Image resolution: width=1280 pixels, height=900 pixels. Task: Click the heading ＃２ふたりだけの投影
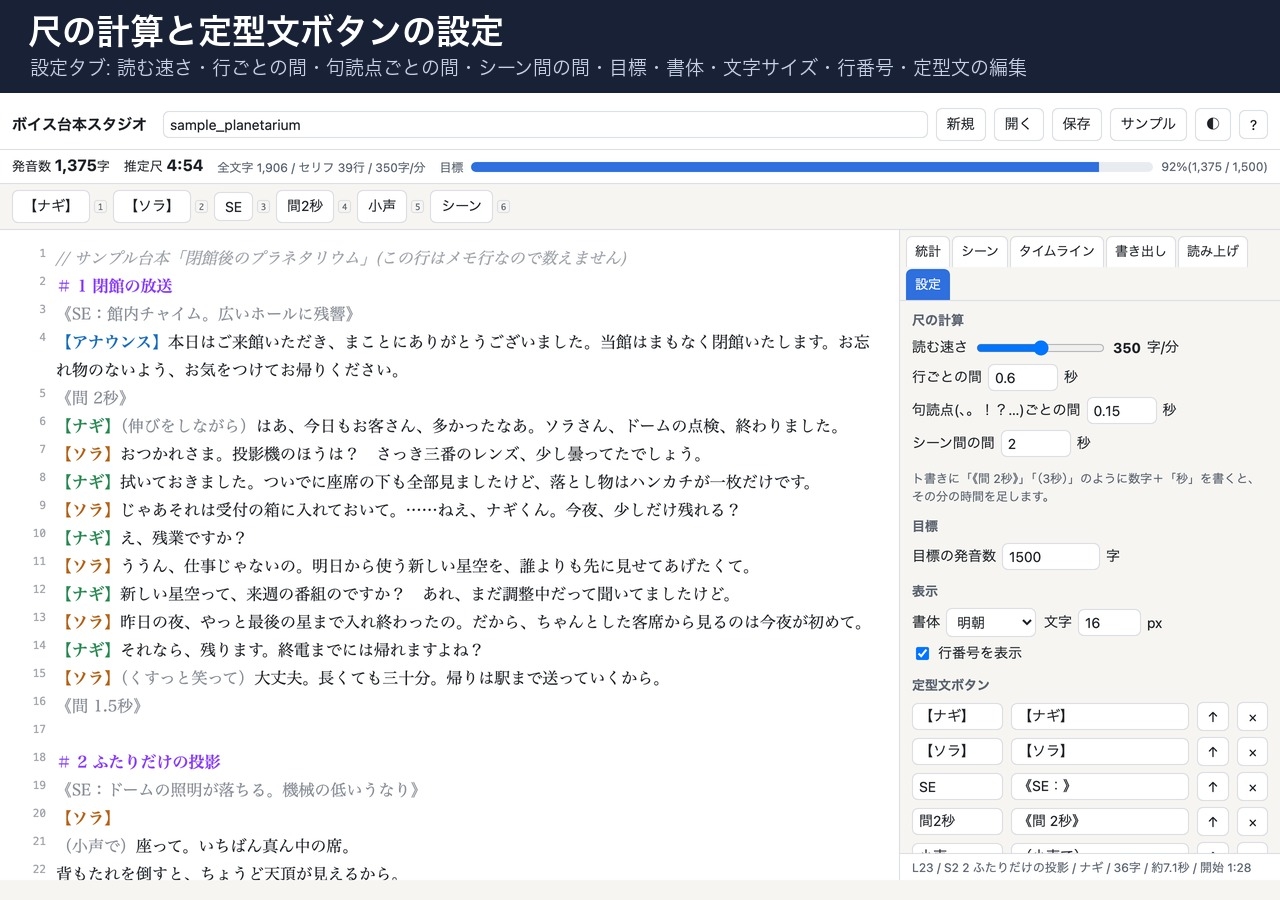click(x=139, y=762)
